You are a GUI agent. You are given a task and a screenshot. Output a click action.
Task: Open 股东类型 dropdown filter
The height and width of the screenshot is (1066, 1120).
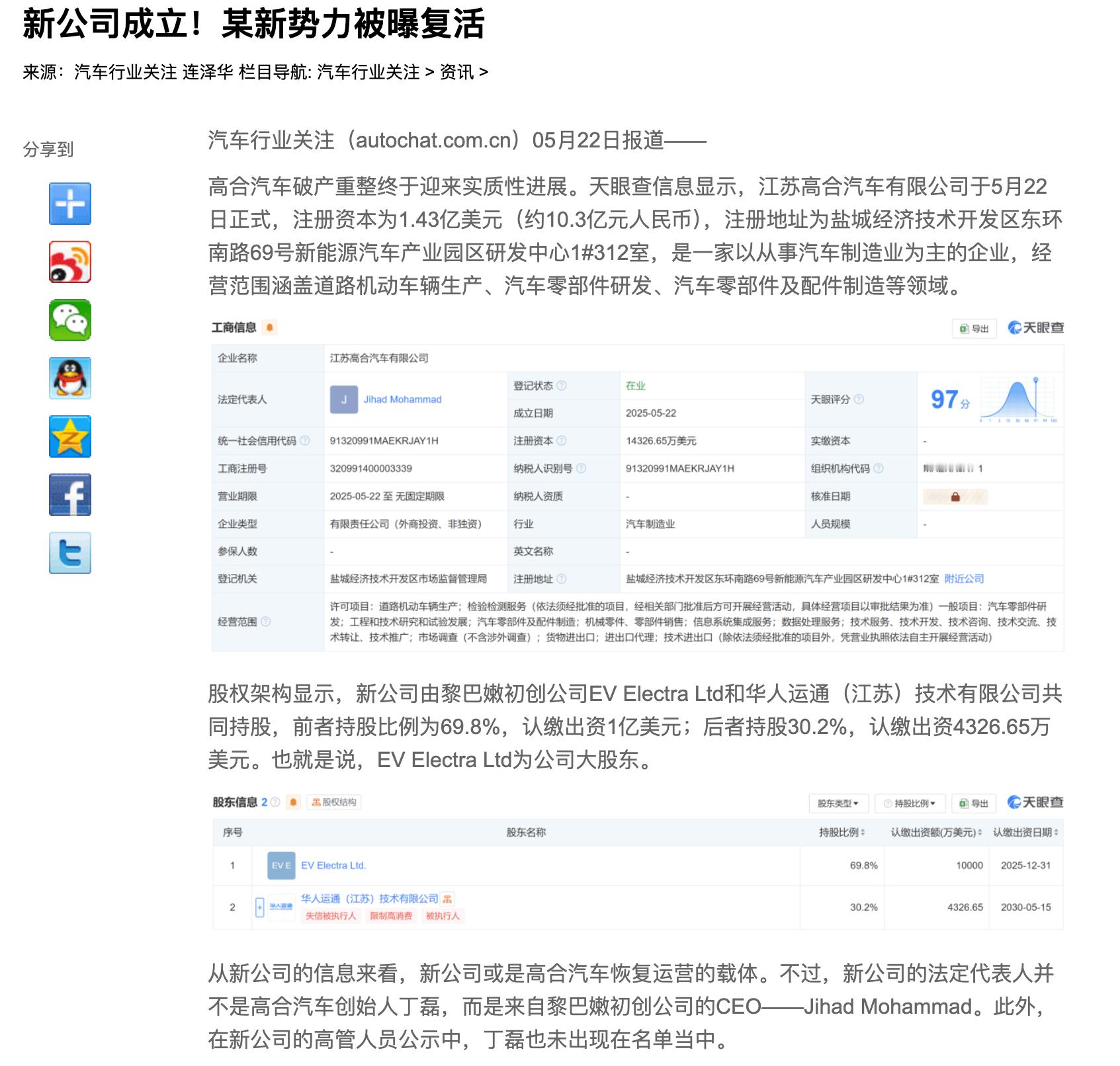pyautogui.click(x=838, y=803)
